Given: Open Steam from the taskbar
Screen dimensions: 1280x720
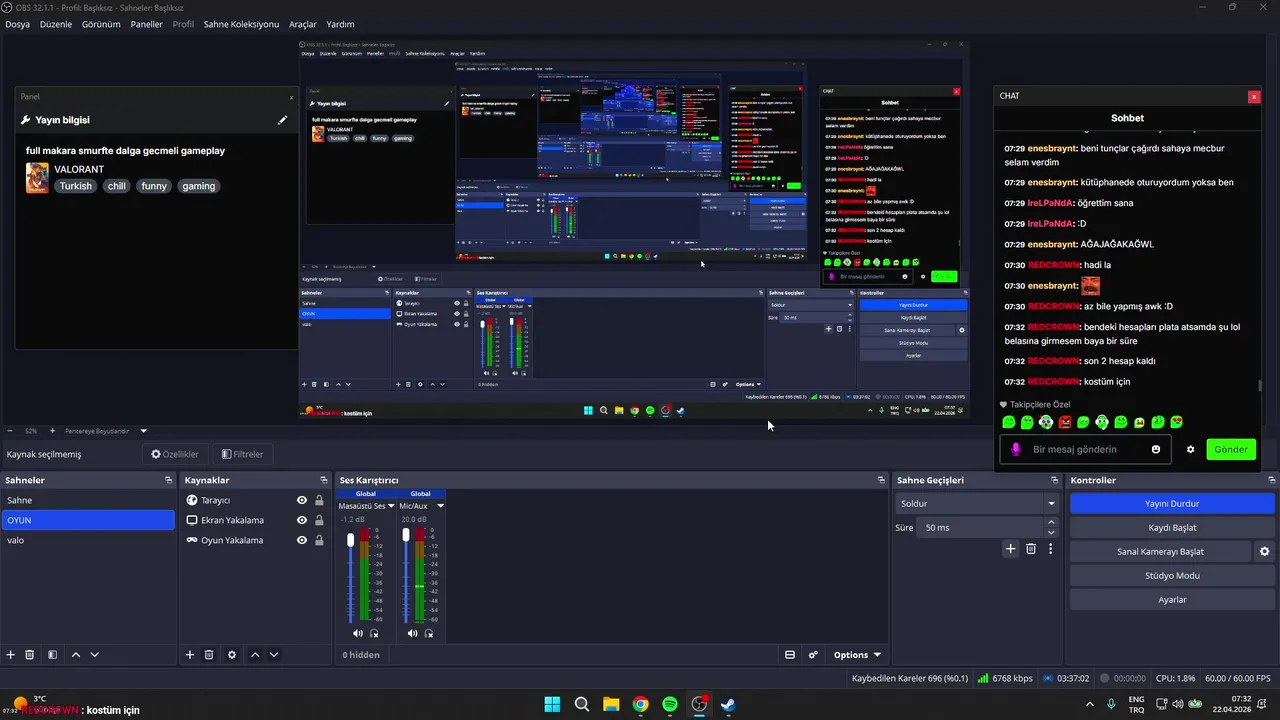Looking at the screenshot, I should 729,705.
